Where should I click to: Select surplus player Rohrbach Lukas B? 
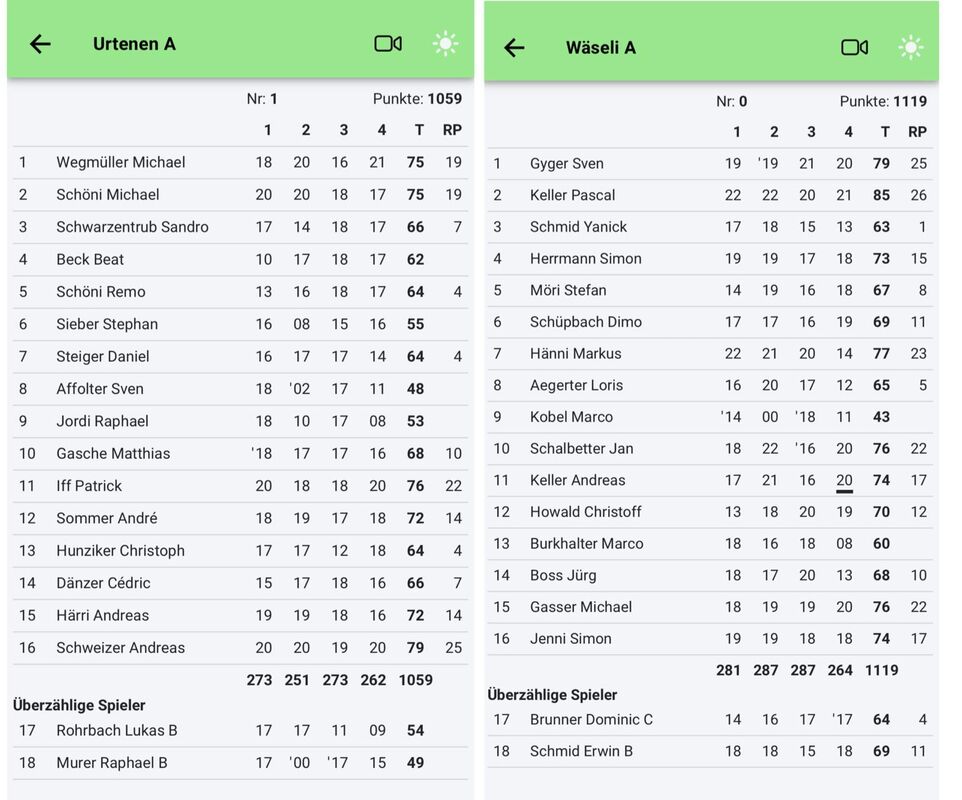(117, 731)
